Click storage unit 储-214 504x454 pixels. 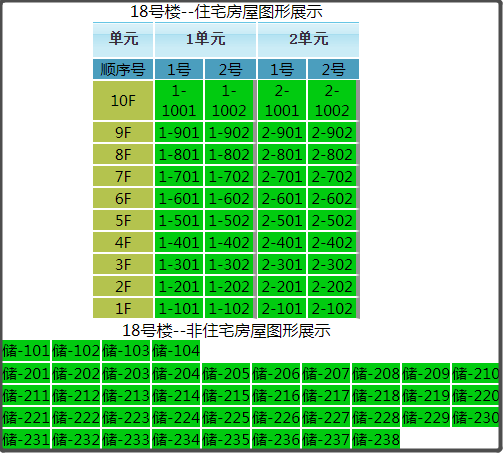click(x=176, y=395)
